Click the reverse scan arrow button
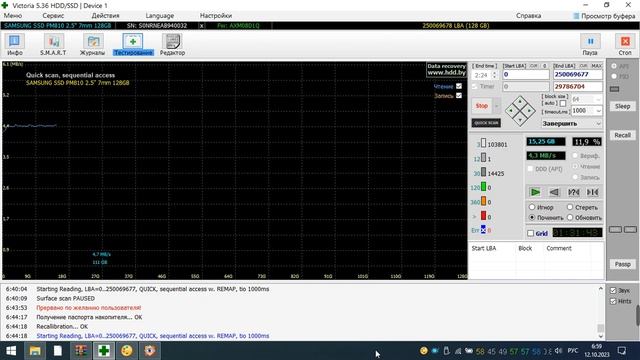 click(554, 192)
